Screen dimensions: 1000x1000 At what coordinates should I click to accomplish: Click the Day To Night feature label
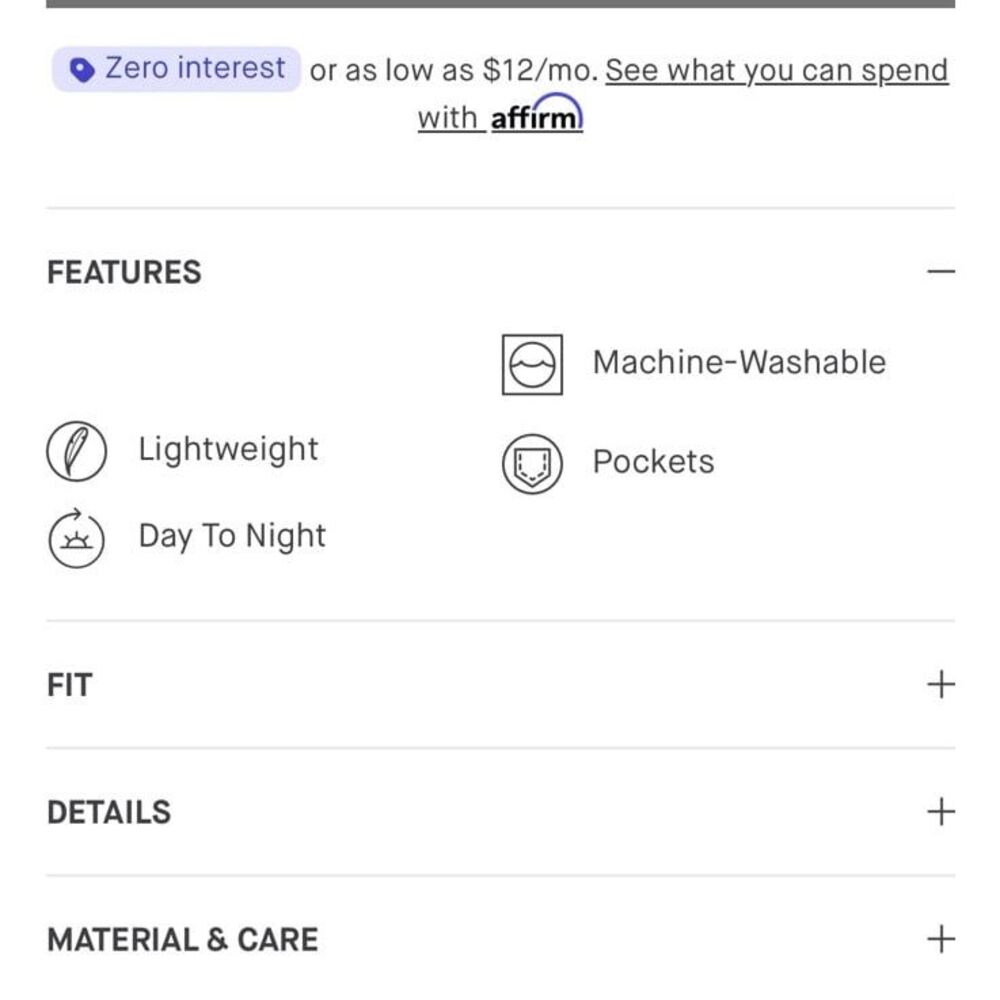pos(232,536)
